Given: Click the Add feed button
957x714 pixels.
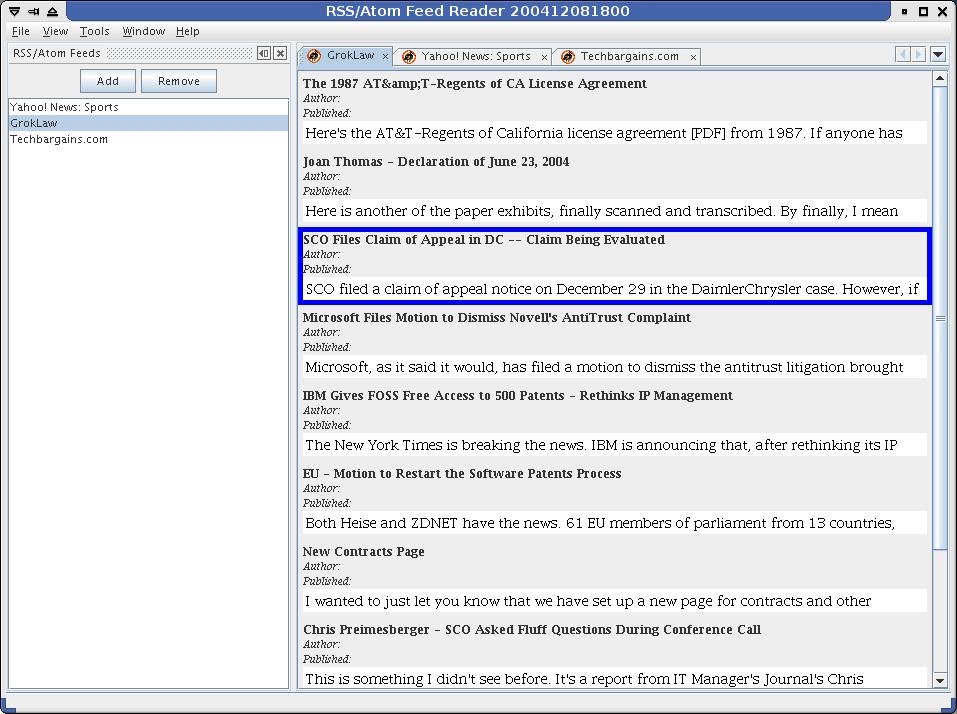Looking at the screenshot, I should (108, 81).
